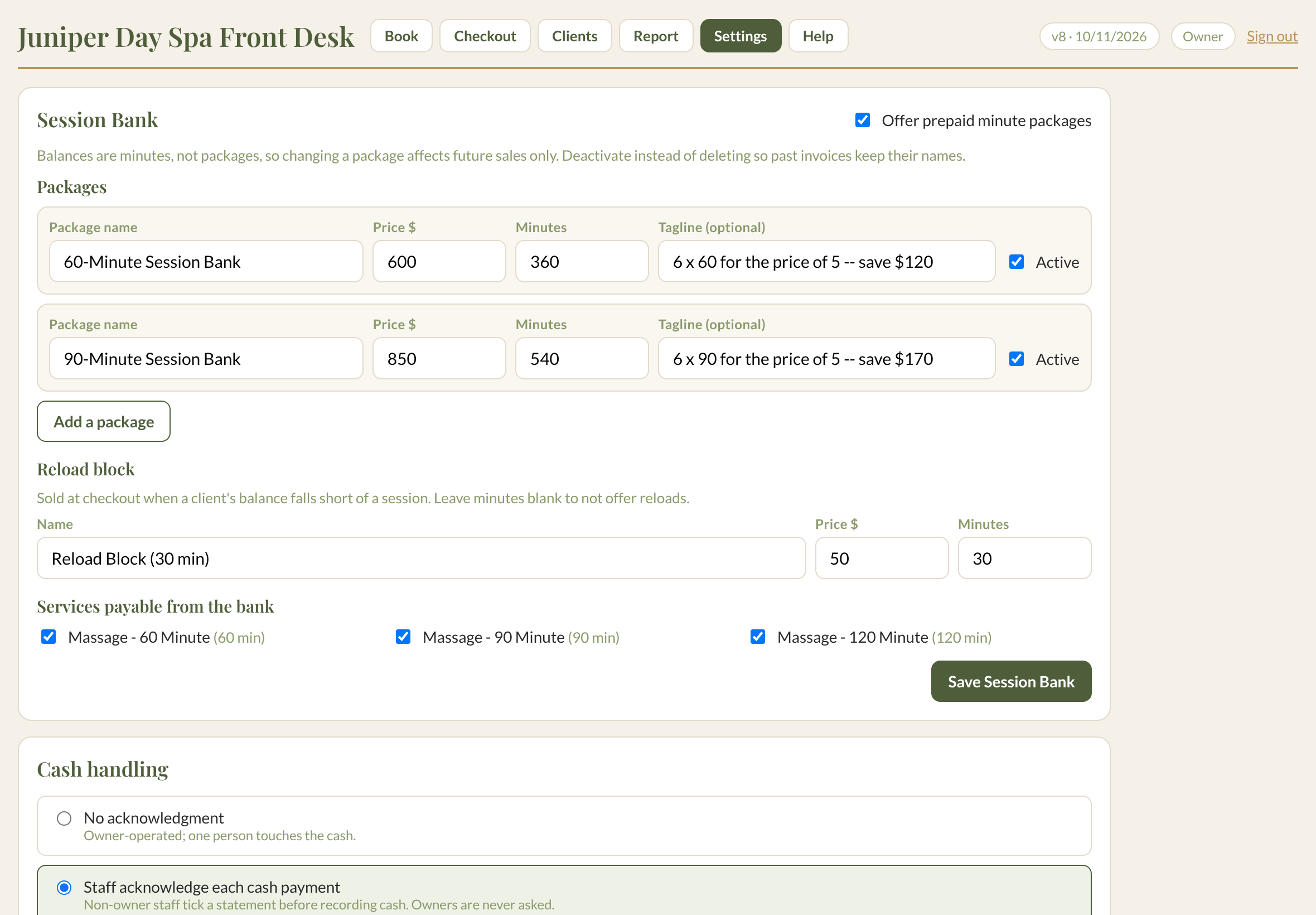Edit the 60-Minute Session Bank name field
Viewport: 1316px width, 915px height.
click(x=206, y=262)
